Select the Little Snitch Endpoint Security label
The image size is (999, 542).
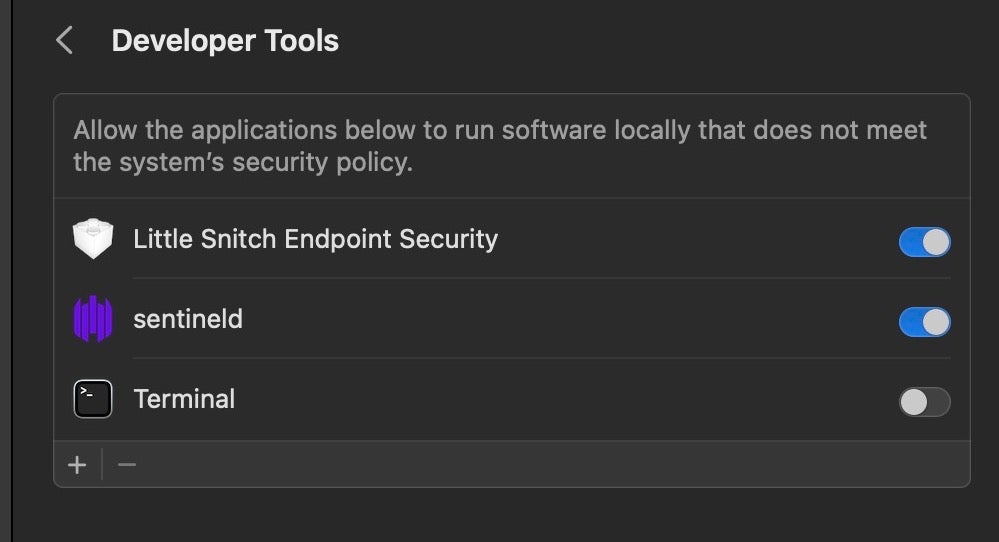coord(315,239)
